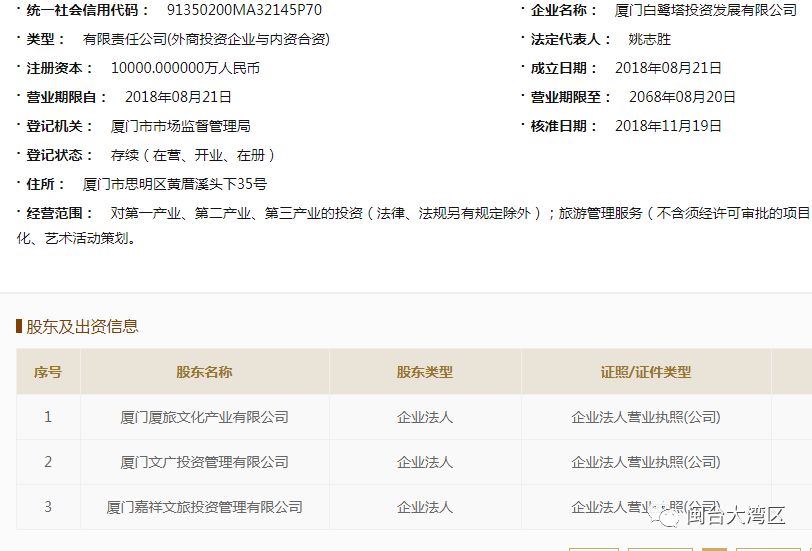
Task: Click the establishment date 2018年08月21日 under 成立日期
Action: click(668, 68)
